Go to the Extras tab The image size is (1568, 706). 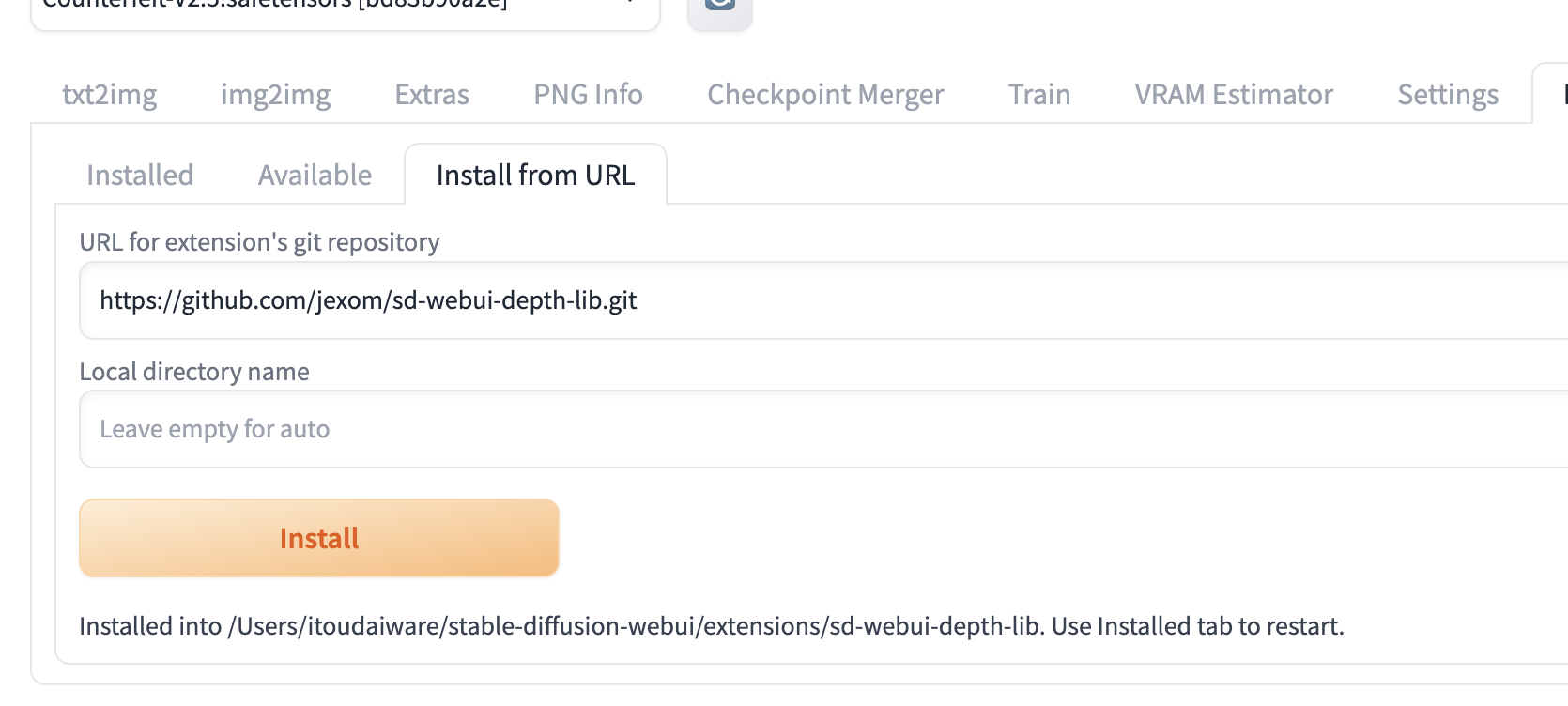432,95
